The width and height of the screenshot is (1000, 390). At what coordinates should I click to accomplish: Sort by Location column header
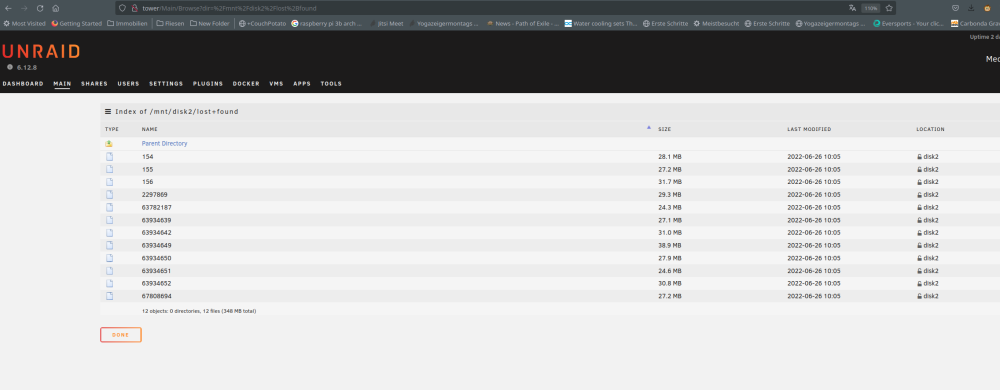point(930,129)
